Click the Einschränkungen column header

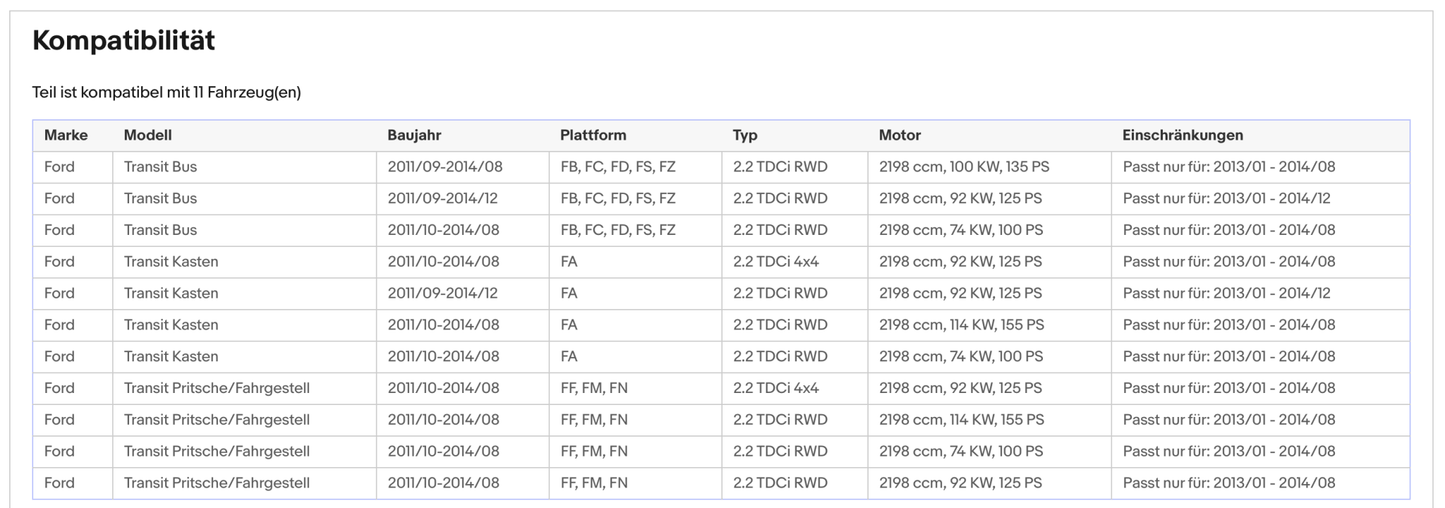click(x=1183, y=135)
